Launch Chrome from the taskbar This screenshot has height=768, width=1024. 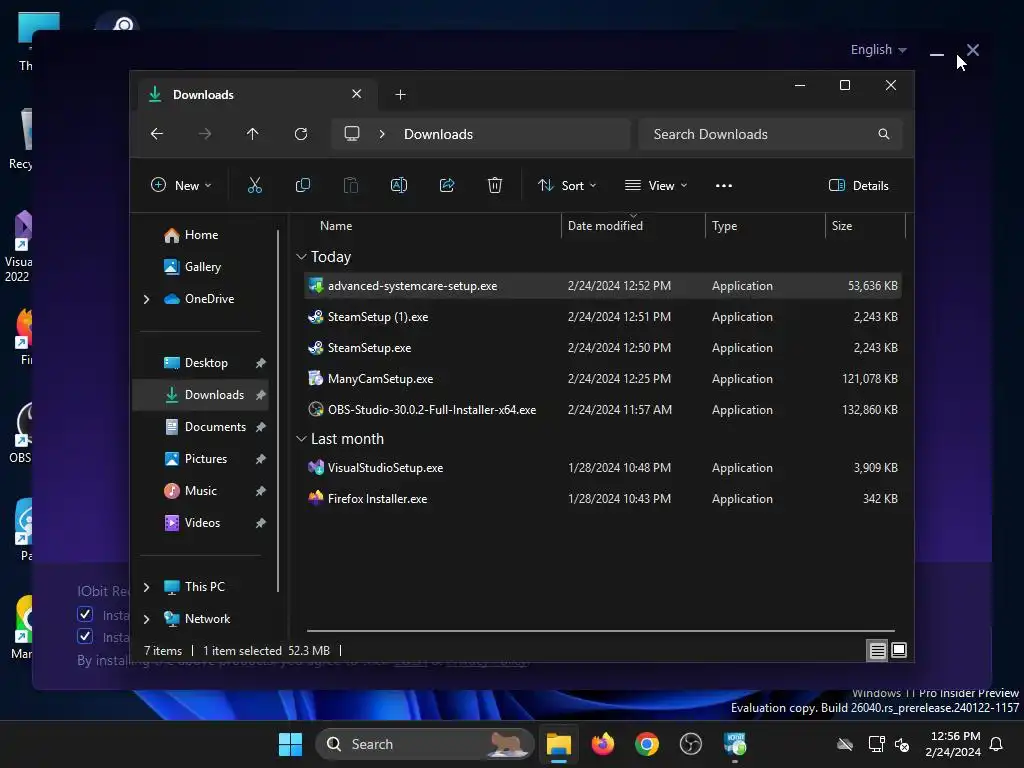[x=647, y=744]
